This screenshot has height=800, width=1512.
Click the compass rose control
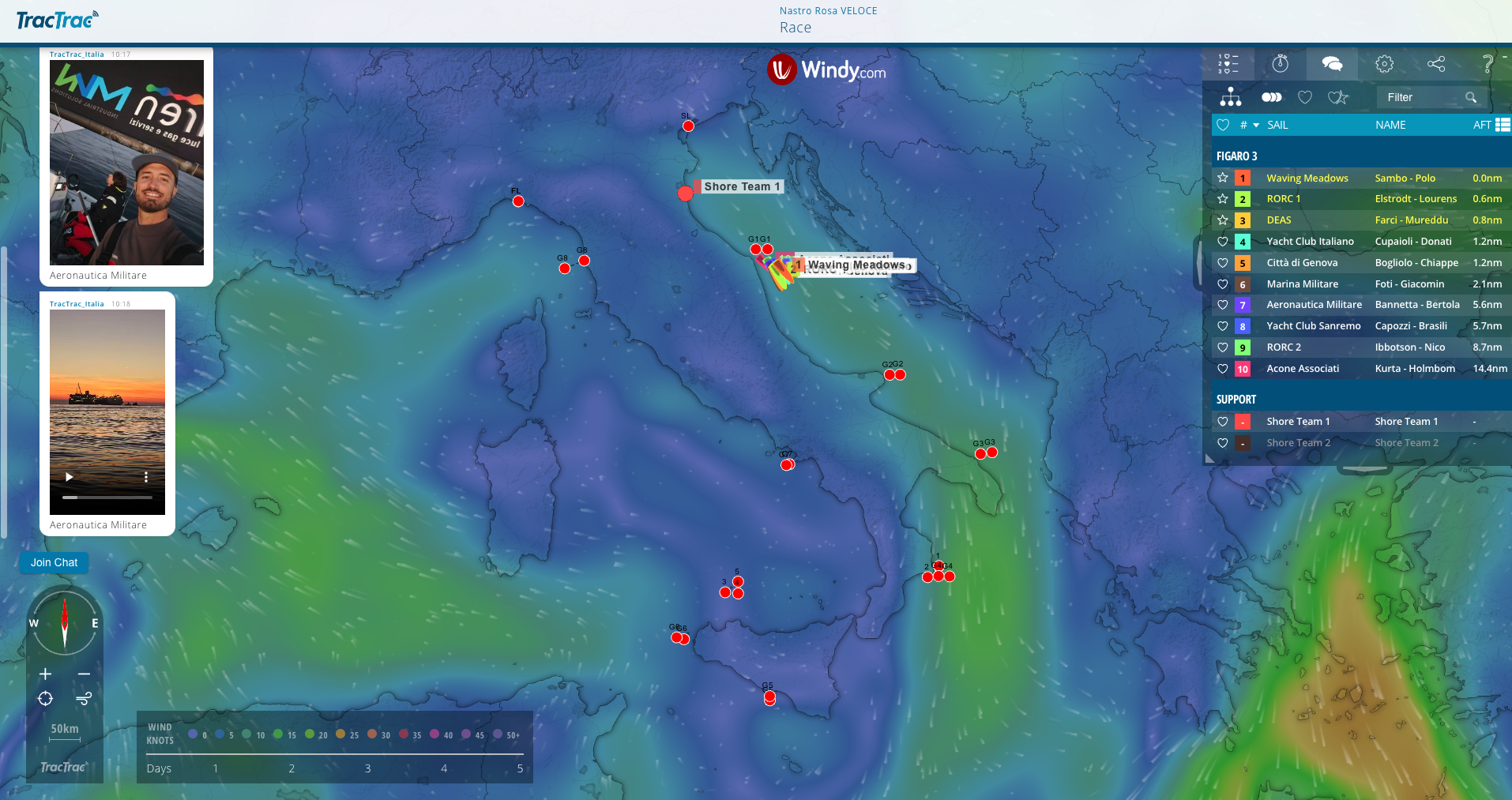(x=65, y=623)
